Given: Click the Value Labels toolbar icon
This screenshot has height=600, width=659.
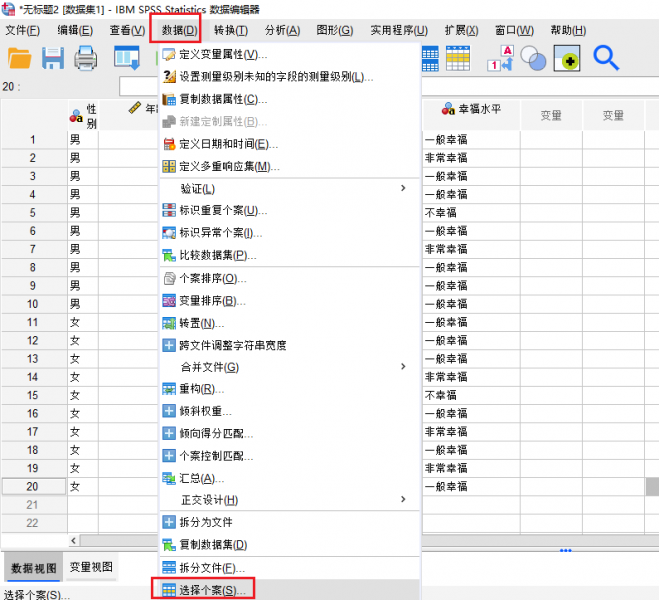Looking at the screenshot, I should [x=501, y=58].
